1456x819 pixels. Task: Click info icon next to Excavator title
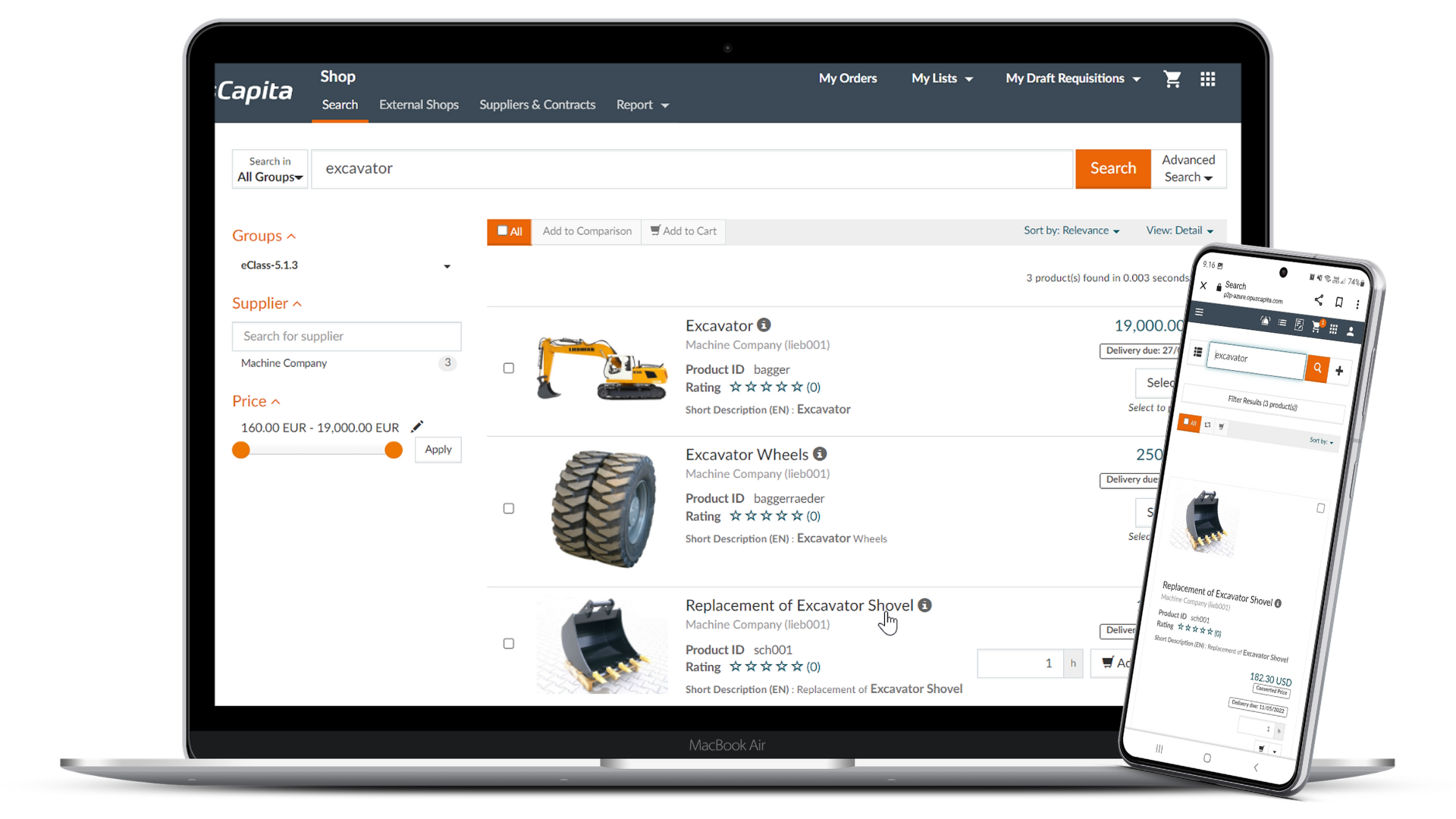pyautogui.click(x=764, y=325)
